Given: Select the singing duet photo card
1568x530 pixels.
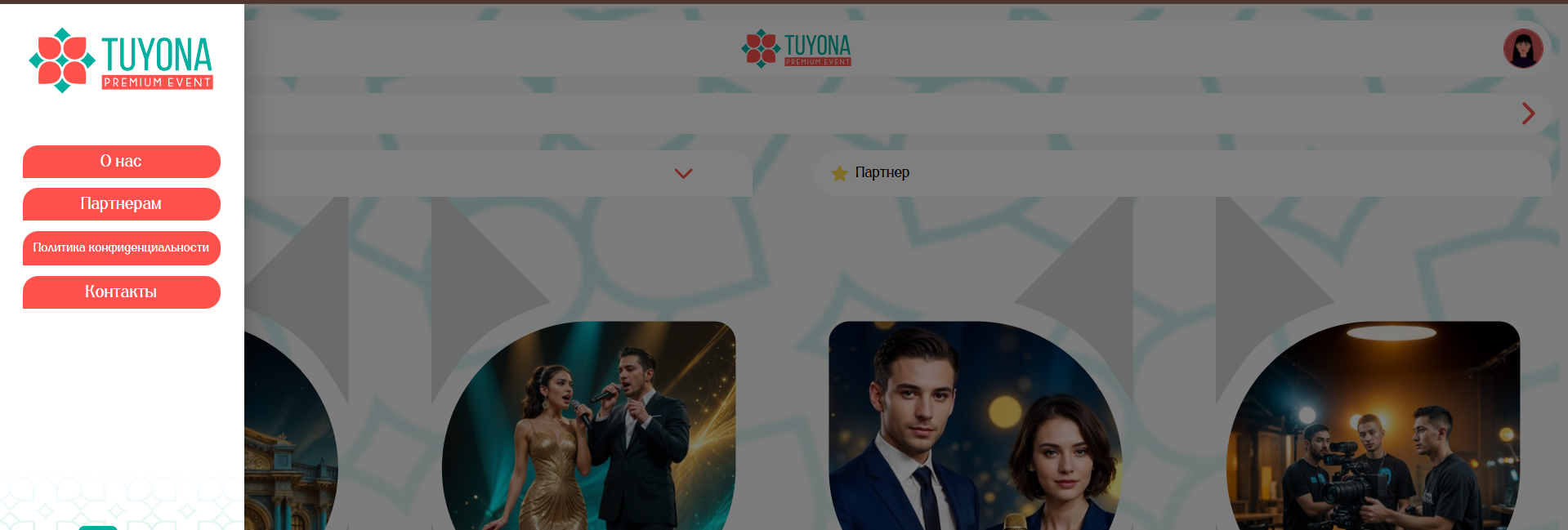Looking at the screenshot, I should pyautogui.click(x=588, y=425).
